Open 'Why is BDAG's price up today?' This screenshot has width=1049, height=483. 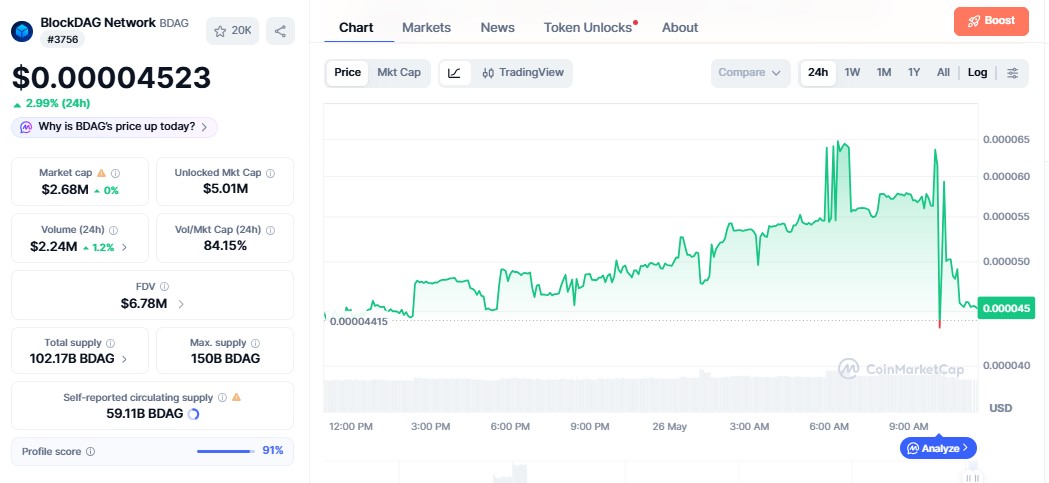(114, 126)
